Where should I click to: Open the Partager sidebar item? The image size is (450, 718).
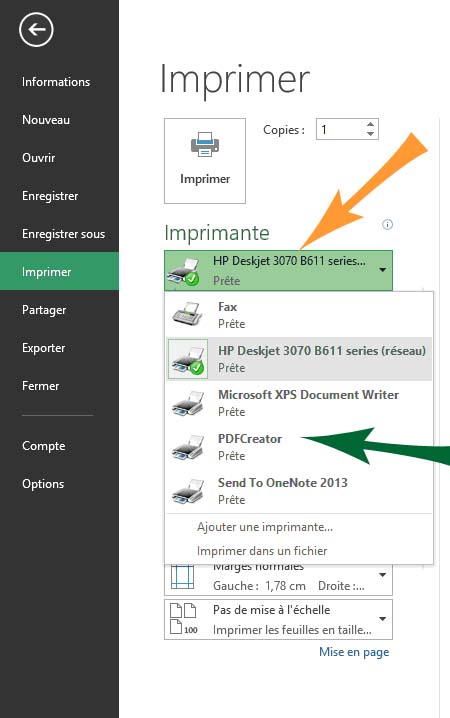coord(44,310)
